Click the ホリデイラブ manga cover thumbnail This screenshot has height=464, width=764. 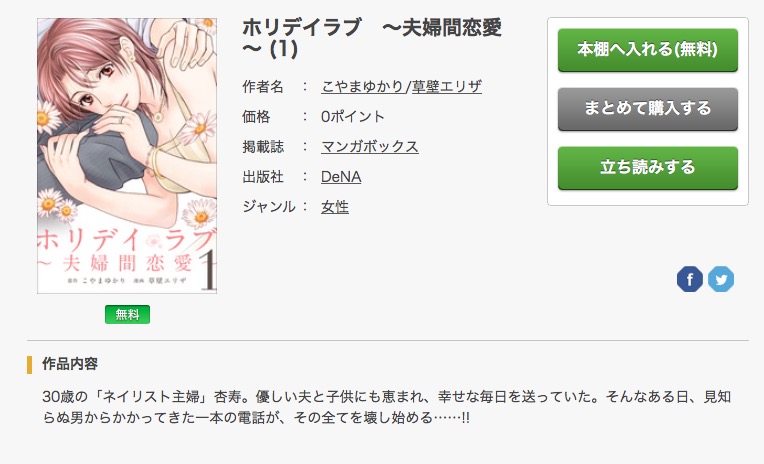click(x=127, y=156)
